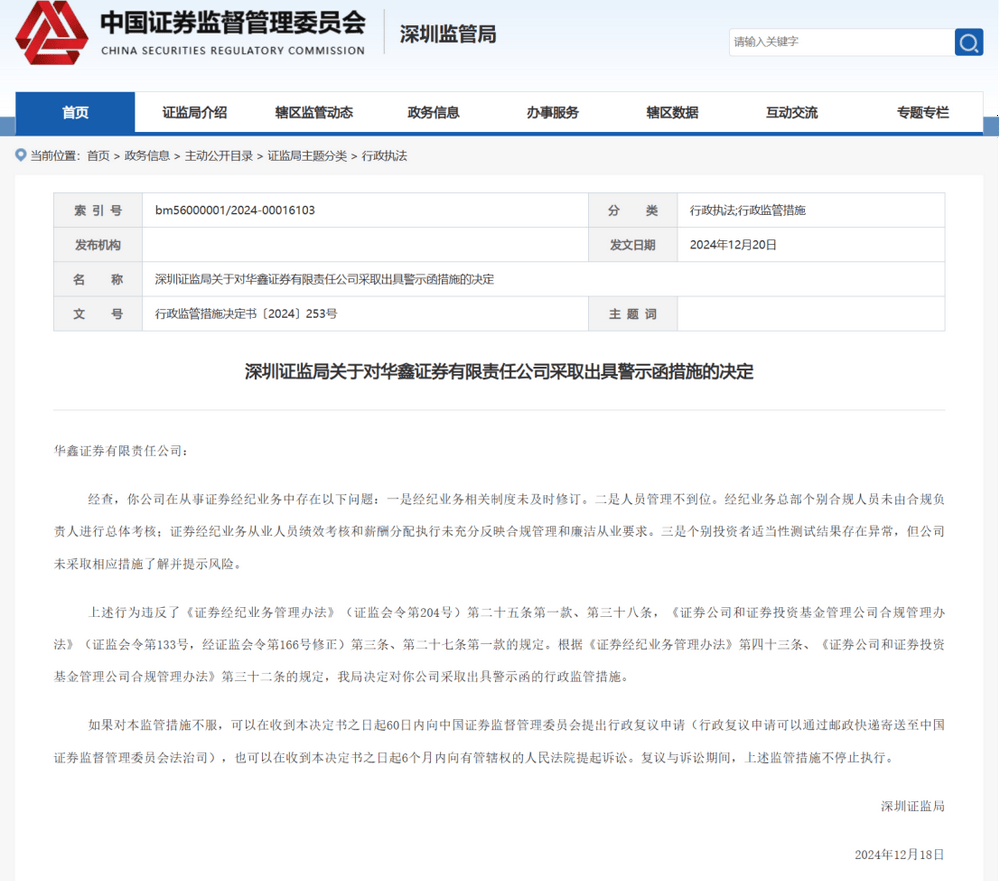Select index number bm56000001/2024-00016103
This screenshot has height=881, width=1000.
coord(235,211)
